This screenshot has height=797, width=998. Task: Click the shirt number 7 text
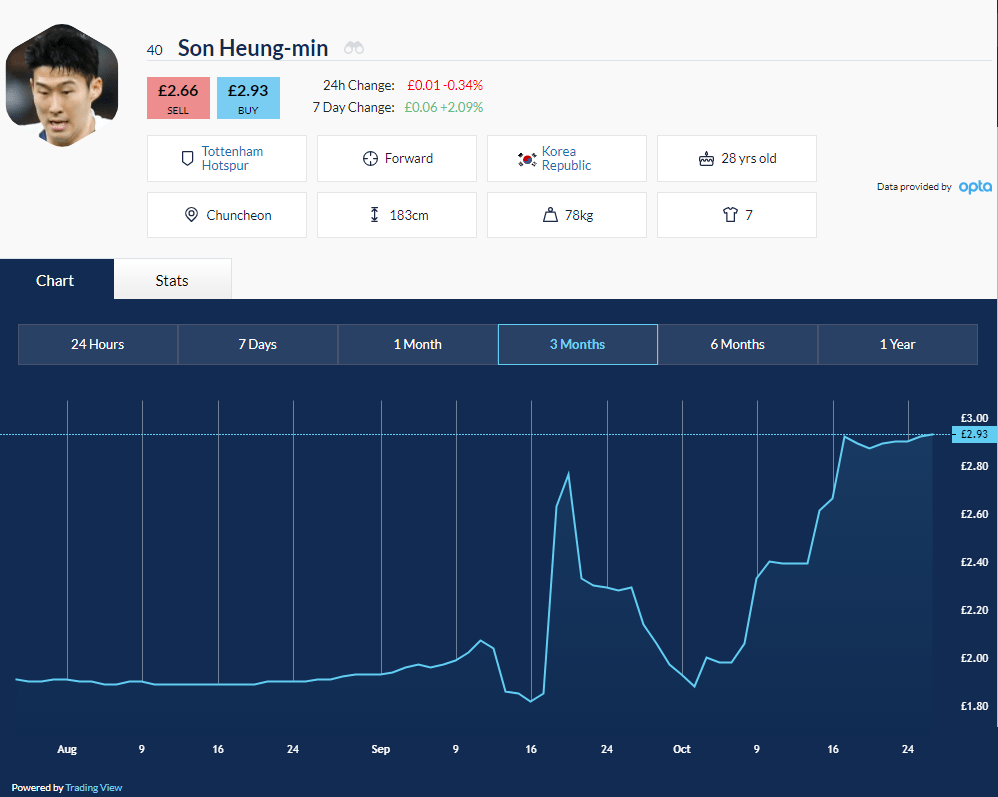point(749,215)
